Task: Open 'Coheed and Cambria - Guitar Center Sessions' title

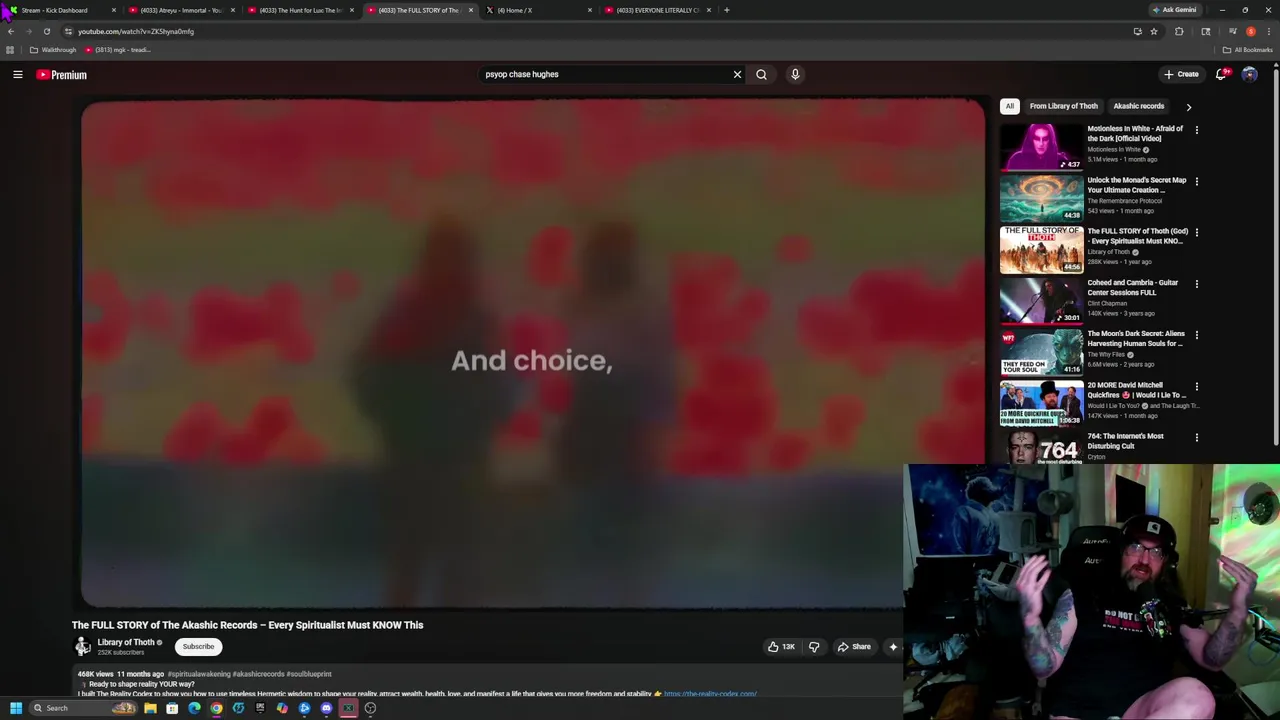Action: click(x=1132, y=288)
